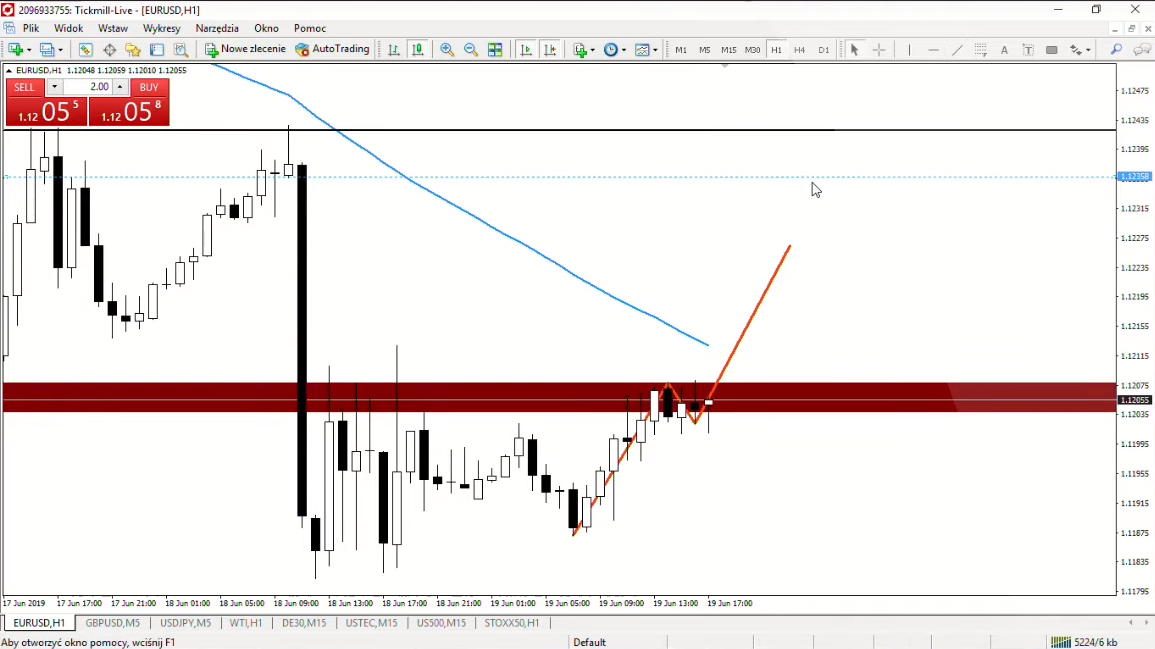
Task: Select the rectangle shape tool
Action: click(x=1052, y=49)
